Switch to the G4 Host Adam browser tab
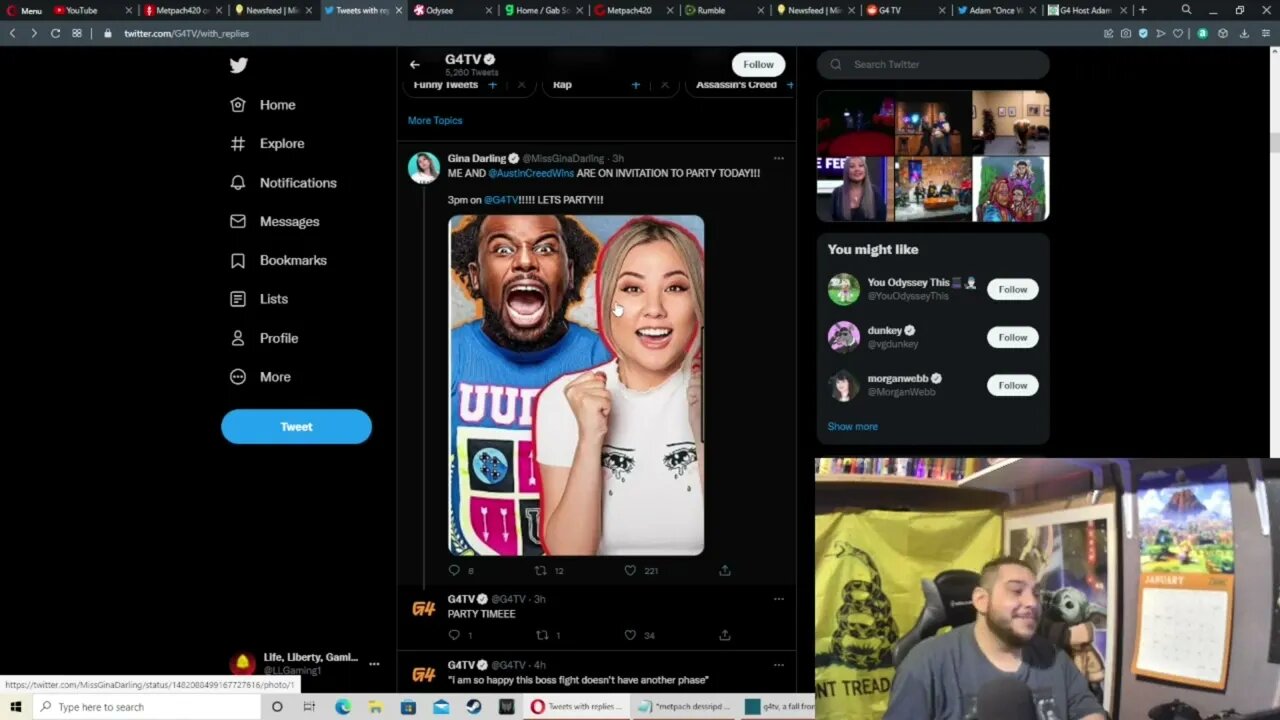Screen dimensions: 1280x720 1085,10
